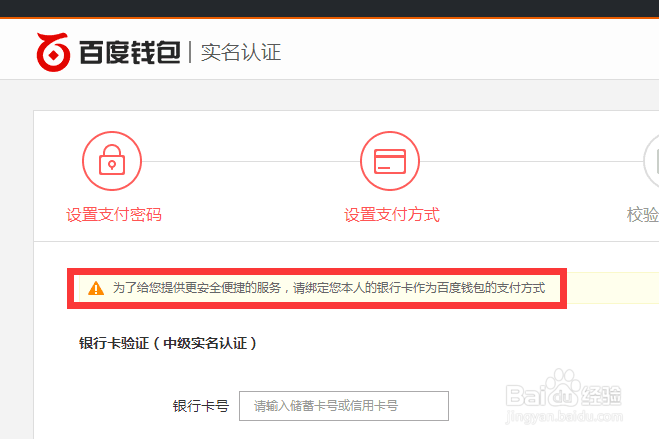Select the card icon for payment method step

click(x=390, y=161)
